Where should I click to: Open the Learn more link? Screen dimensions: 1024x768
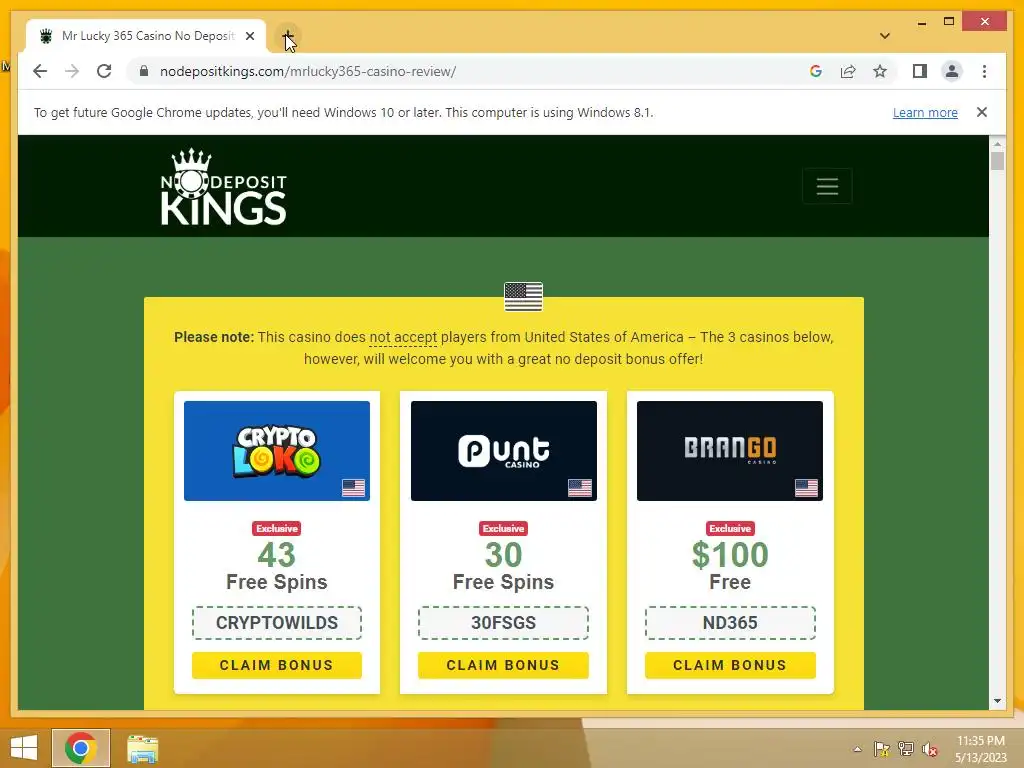(925, 112)
